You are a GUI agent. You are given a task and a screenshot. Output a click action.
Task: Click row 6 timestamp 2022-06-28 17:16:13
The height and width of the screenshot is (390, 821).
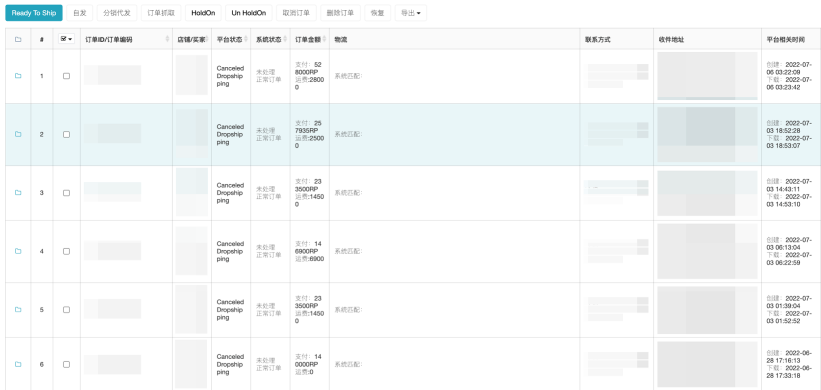789,357
